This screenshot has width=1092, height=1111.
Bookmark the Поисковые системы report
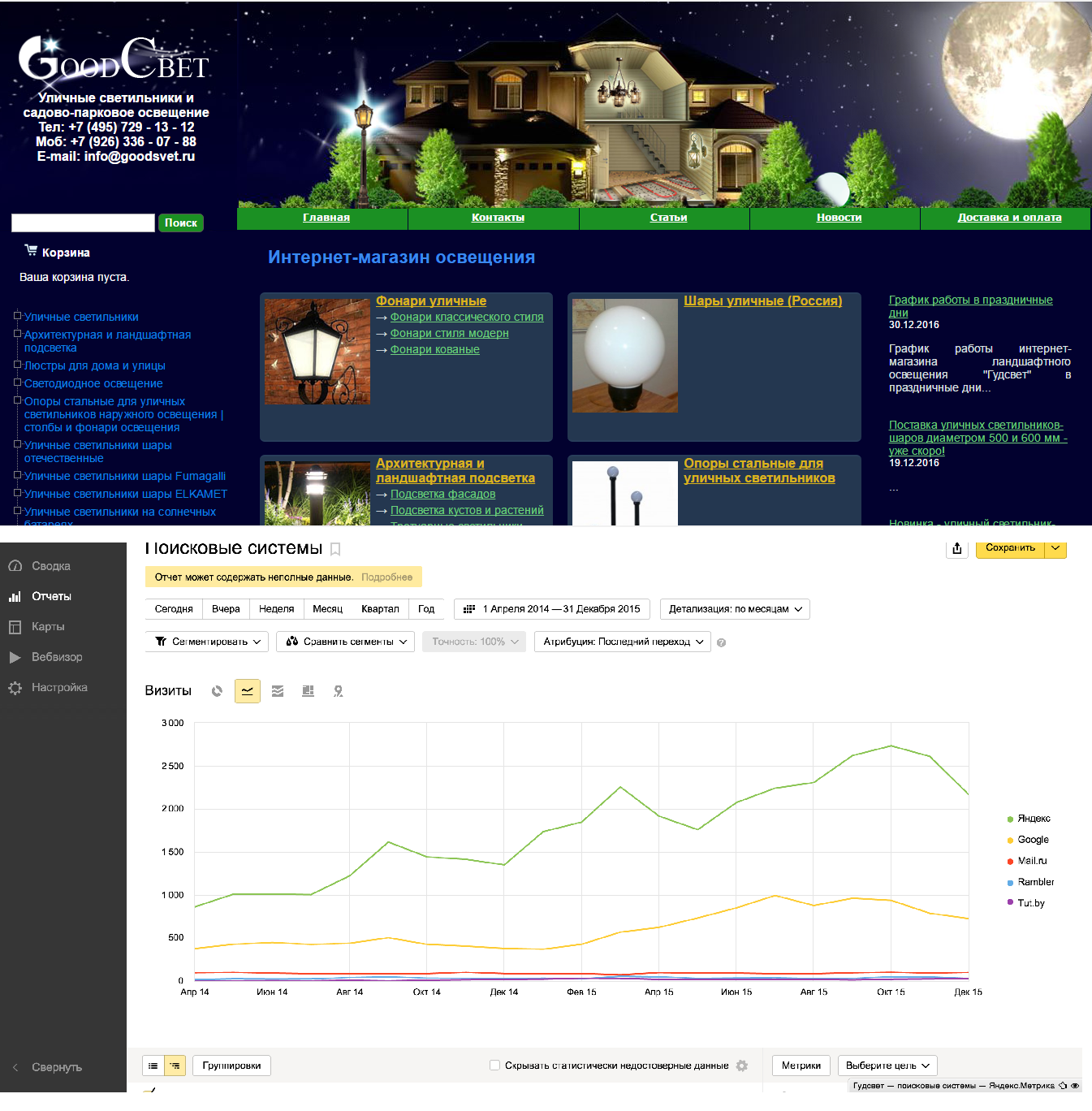[x=335, y=550]
